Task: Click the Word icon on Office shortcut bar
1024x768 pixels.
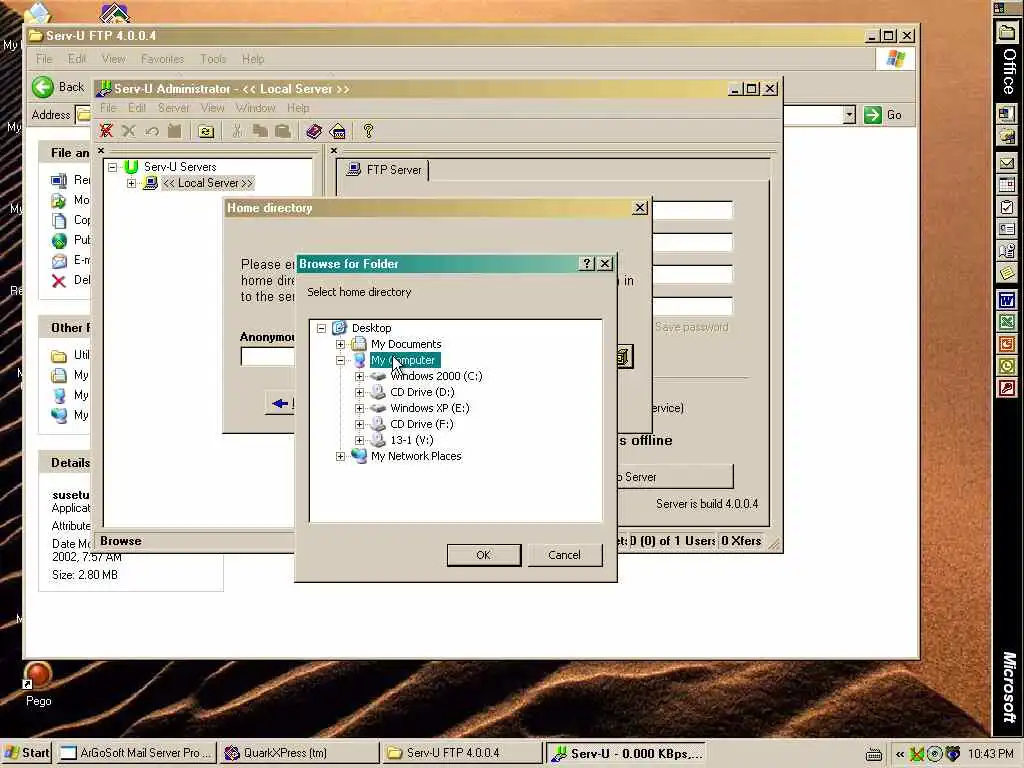Action: coord(1006,300)
